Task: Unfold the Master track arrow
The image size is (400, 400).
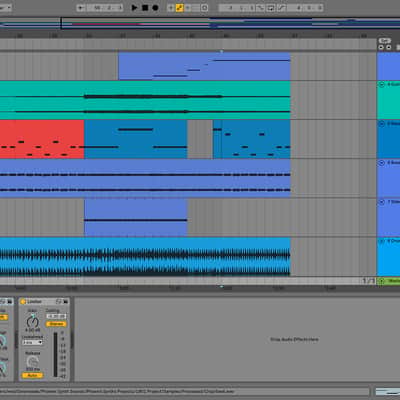Action: (382, 281)
